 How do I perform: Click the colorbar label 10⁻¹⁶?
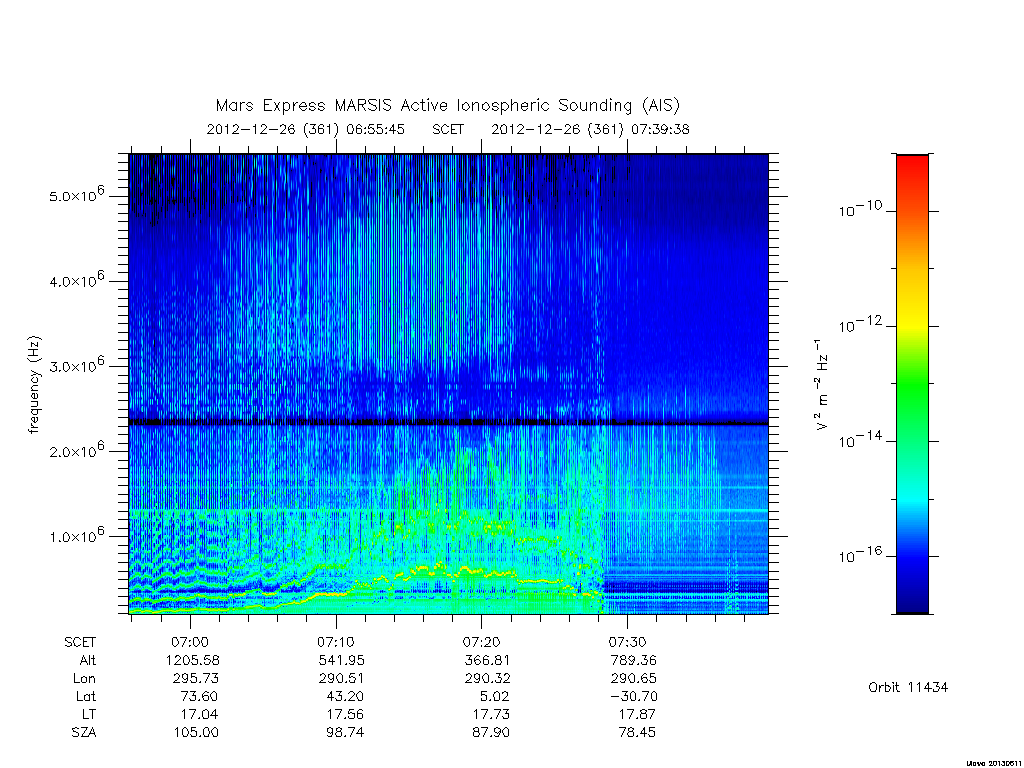click(860, 556)
